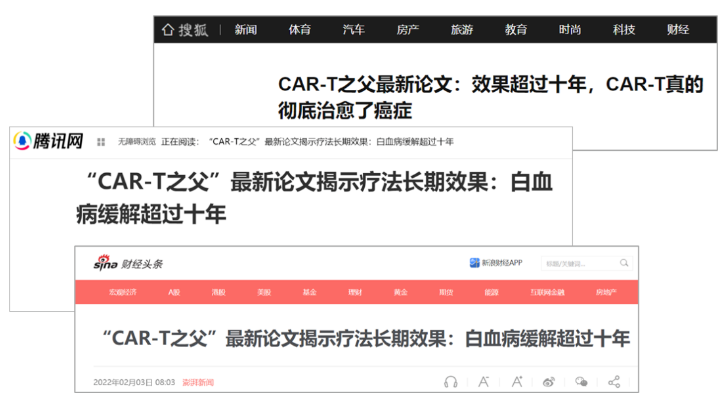Select 科技 in Sohu navigation bar

624,30
